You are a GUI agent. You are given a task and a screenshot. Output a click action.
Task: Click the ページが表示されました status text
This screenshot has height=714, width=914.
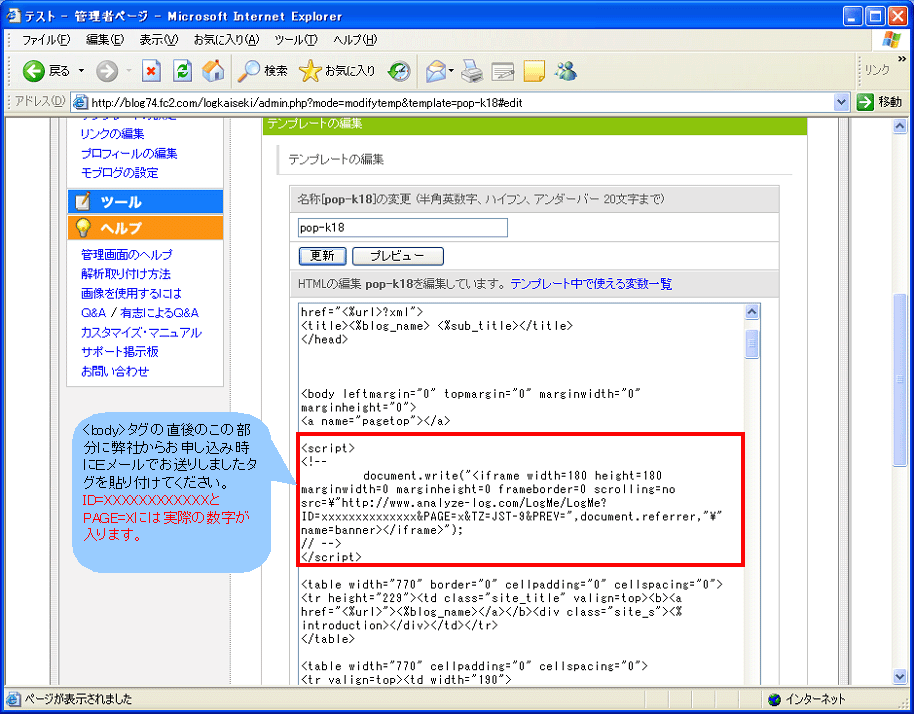pos(78,699)
